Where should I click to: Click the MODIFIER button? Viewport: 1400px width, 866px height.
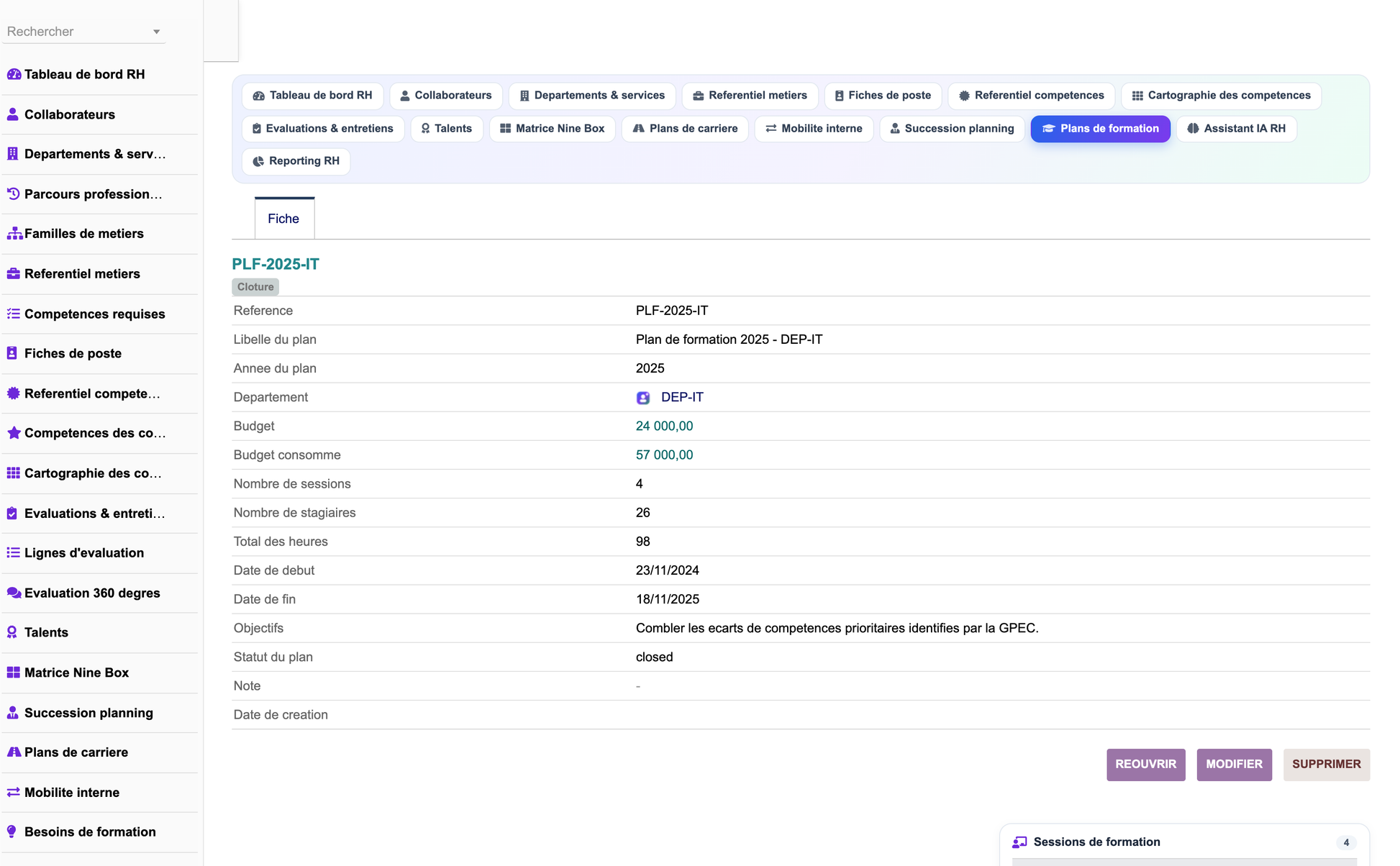1234,765
